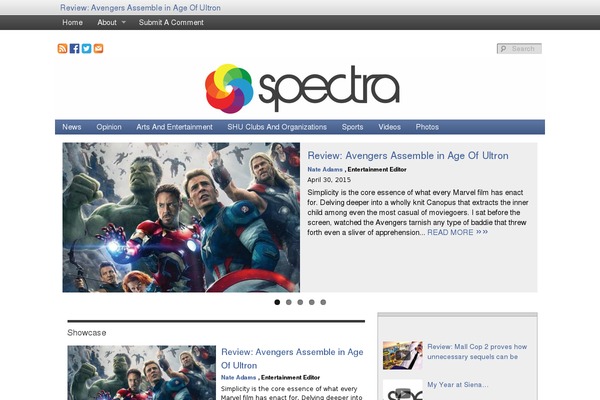Screen dimensions: 600x400
Task: Select the fifth slideshow dot
Action: coord(323,302)
